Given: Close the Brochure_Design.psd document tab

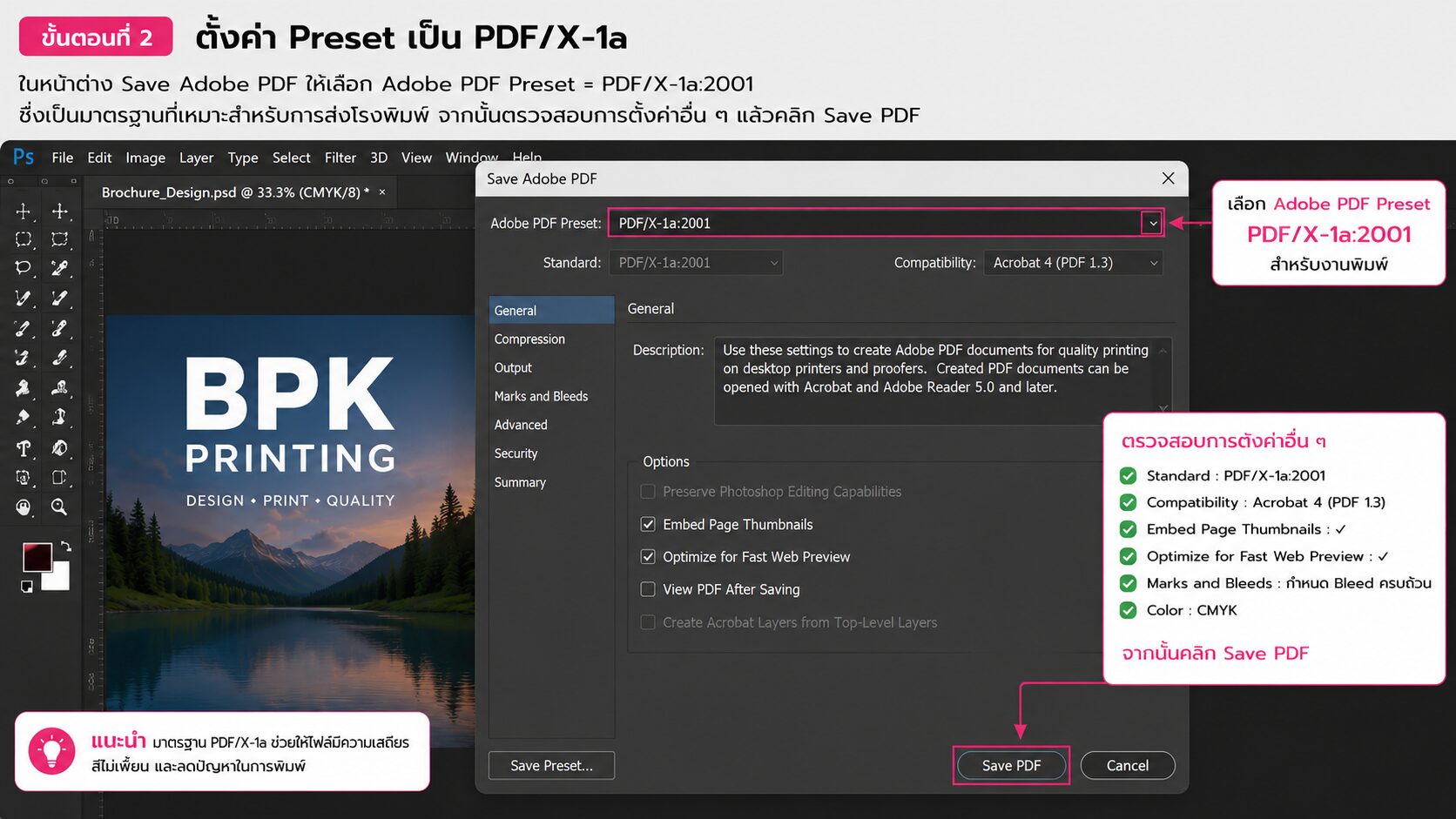Looking at the screenshot, I should [x=382, y=191].
